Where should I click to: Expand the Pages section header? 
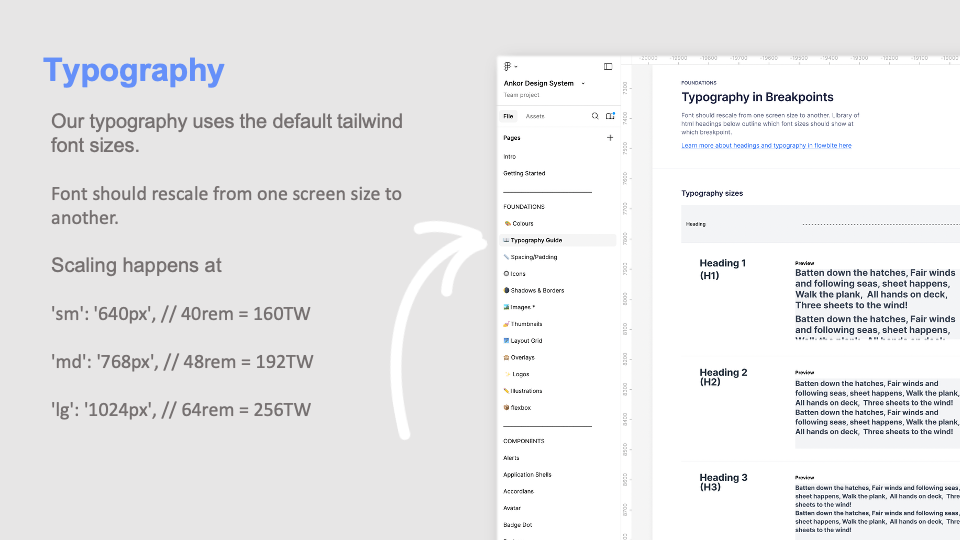pos(512,138)
